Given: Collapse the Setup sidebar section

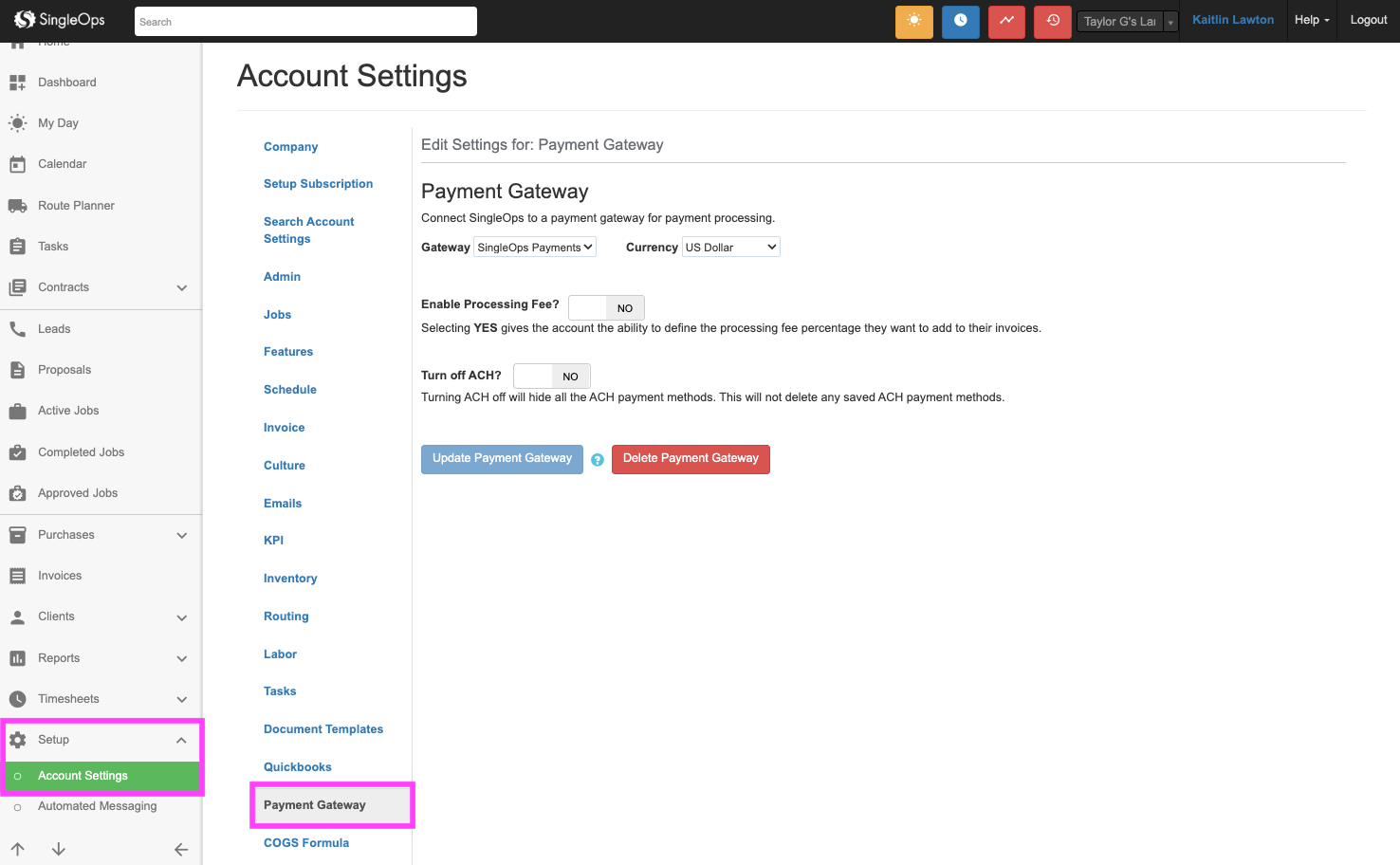Looking at the screenshot, I should tap(181, 740).
